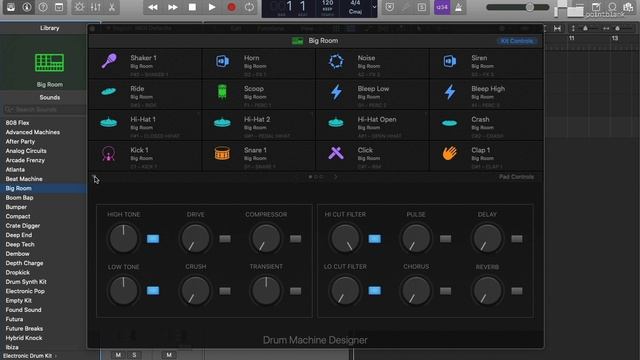Image resolution: width=640 pixels, height=360 pixels.
Task: Select the Click pad crossed sticks icon
Action: click(x=336, y=153)
